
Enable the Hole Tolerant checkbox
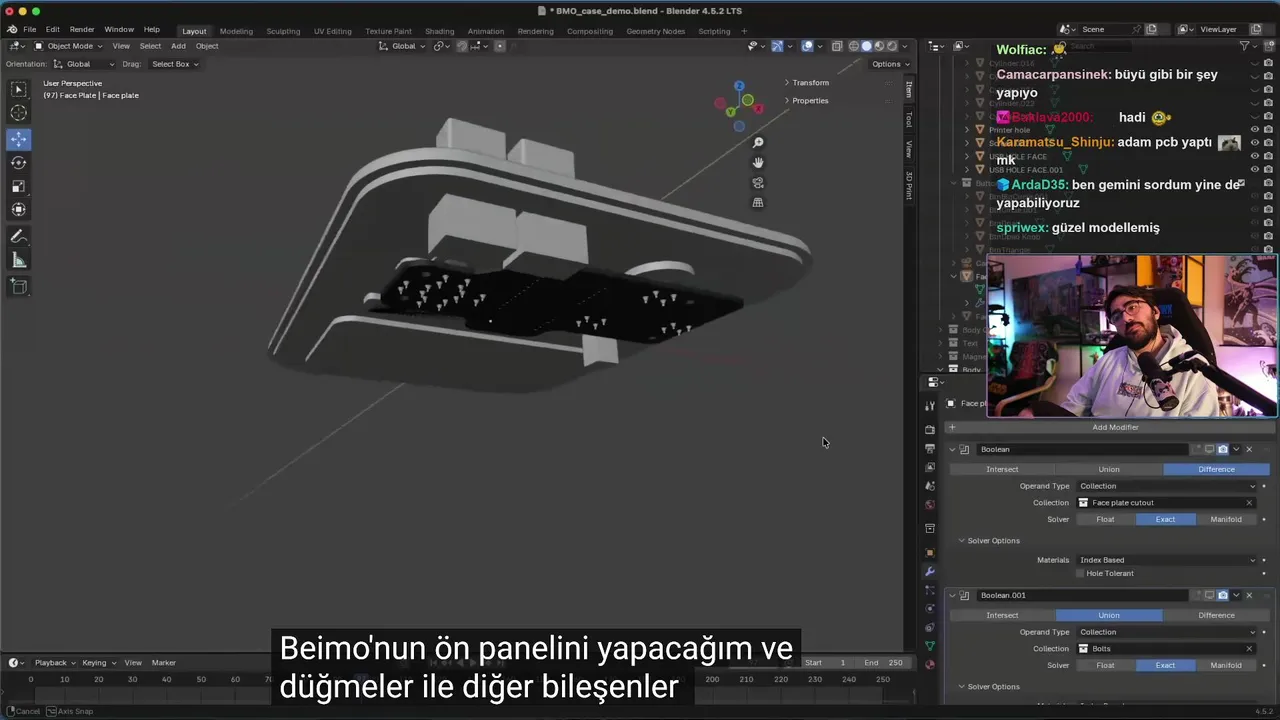click(x=1080, y=573)
